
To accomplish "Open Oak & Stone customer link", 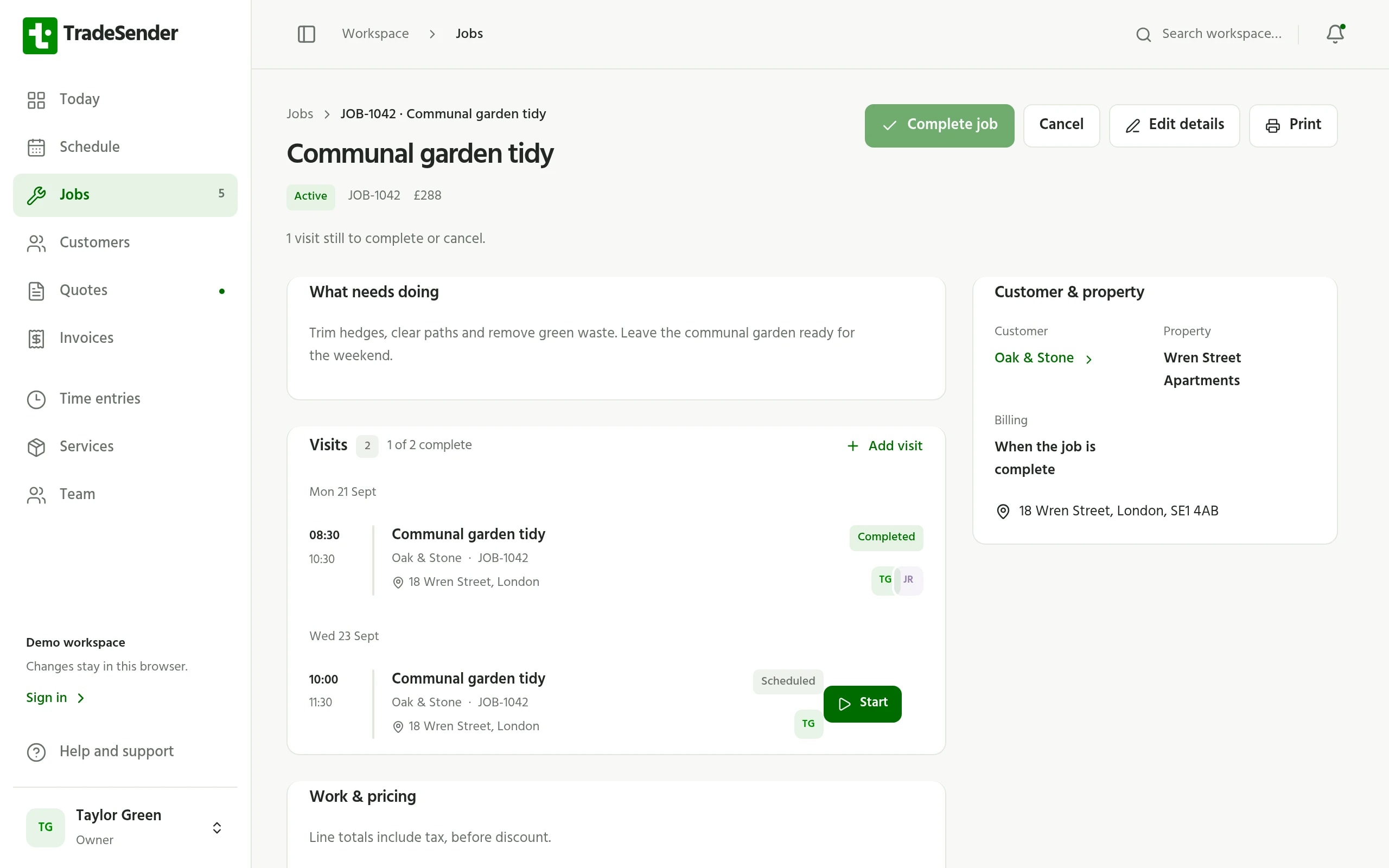I will (1034, 358).
